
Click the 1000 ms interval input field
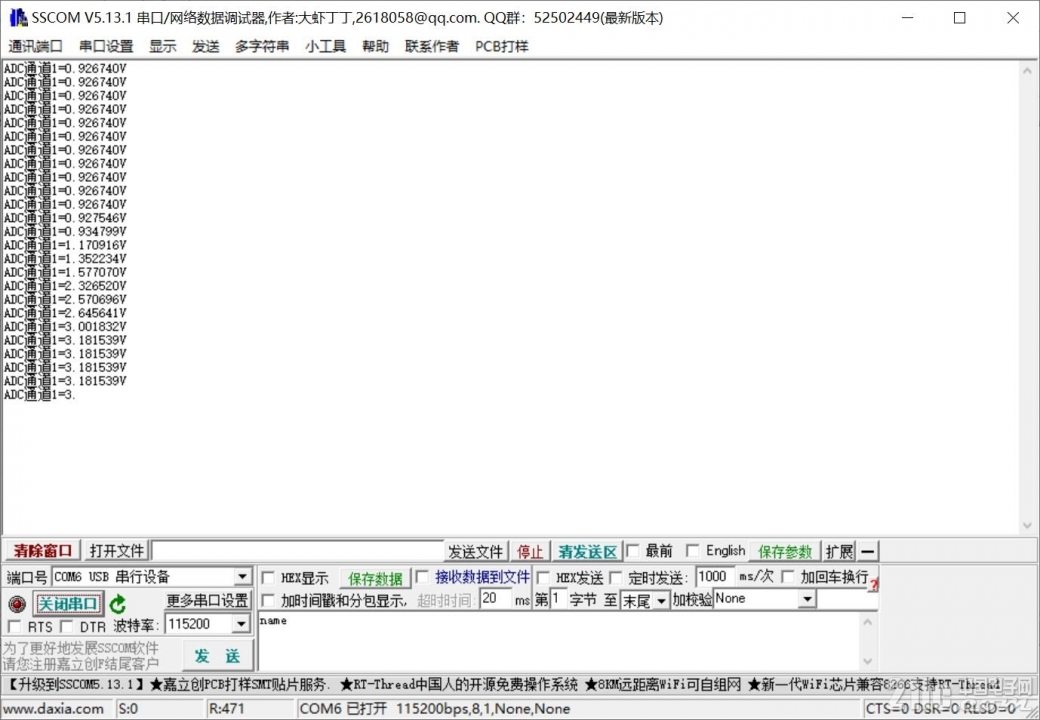tap(715, 576)
